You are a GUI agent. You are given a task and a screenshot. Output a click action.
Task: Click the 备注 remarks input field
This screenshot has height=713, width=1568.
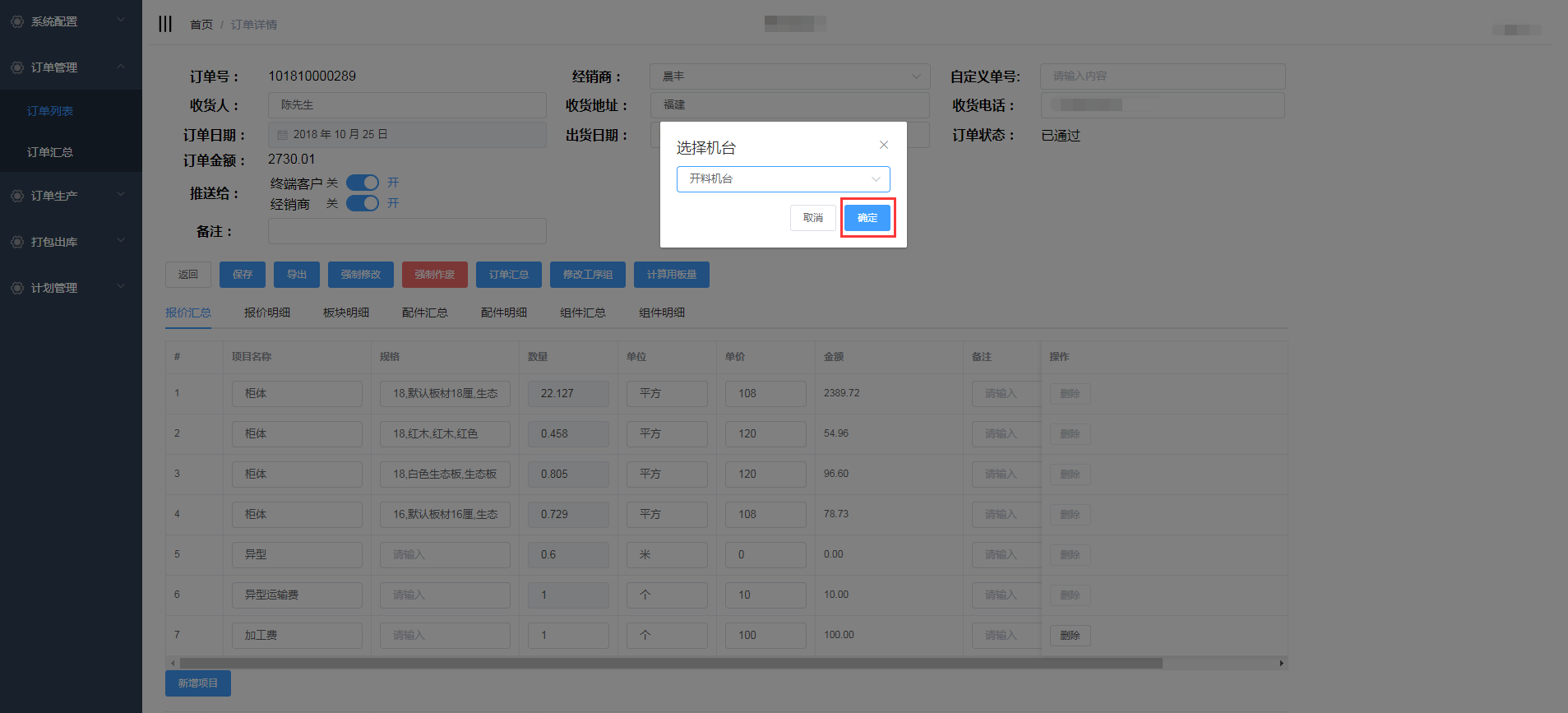pos(407,231)
